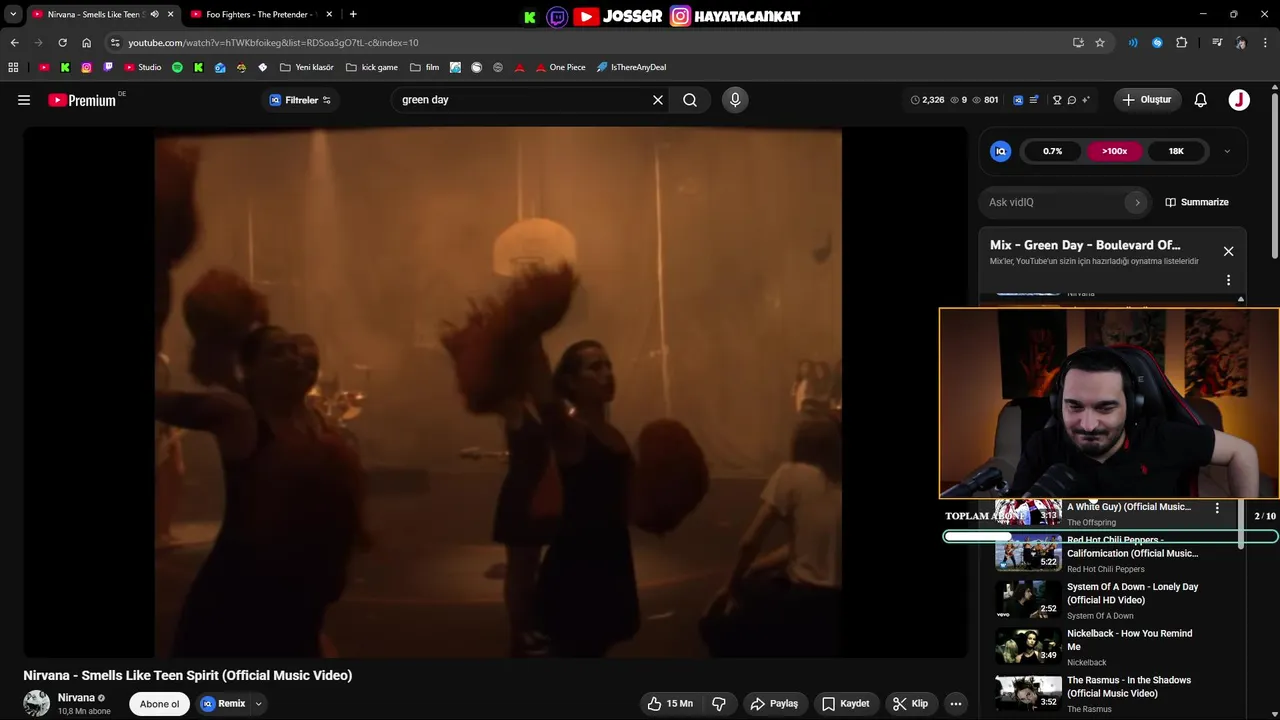Reload the page
Screen dimensions: 1280x720
pos(62,42)
